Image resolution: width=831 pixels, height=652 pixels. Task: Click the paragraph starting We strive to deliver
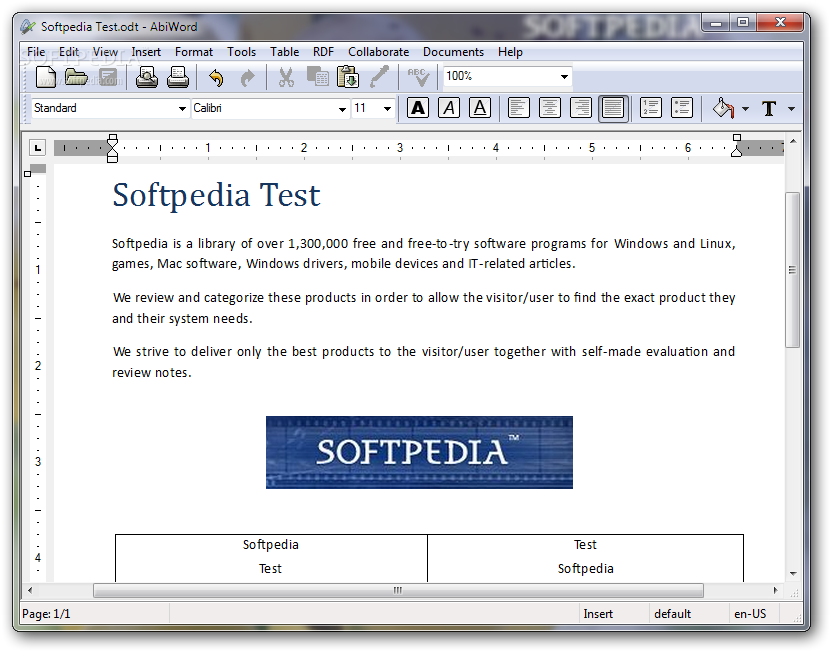[423, 362]
